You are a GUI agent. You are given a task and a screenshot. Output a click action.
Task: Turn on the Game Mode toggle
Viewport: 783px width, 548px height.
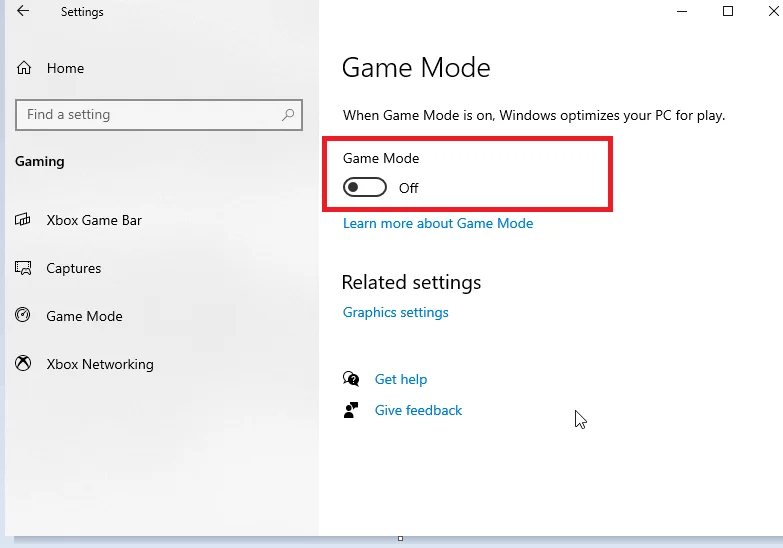click(x=365, y=187)
